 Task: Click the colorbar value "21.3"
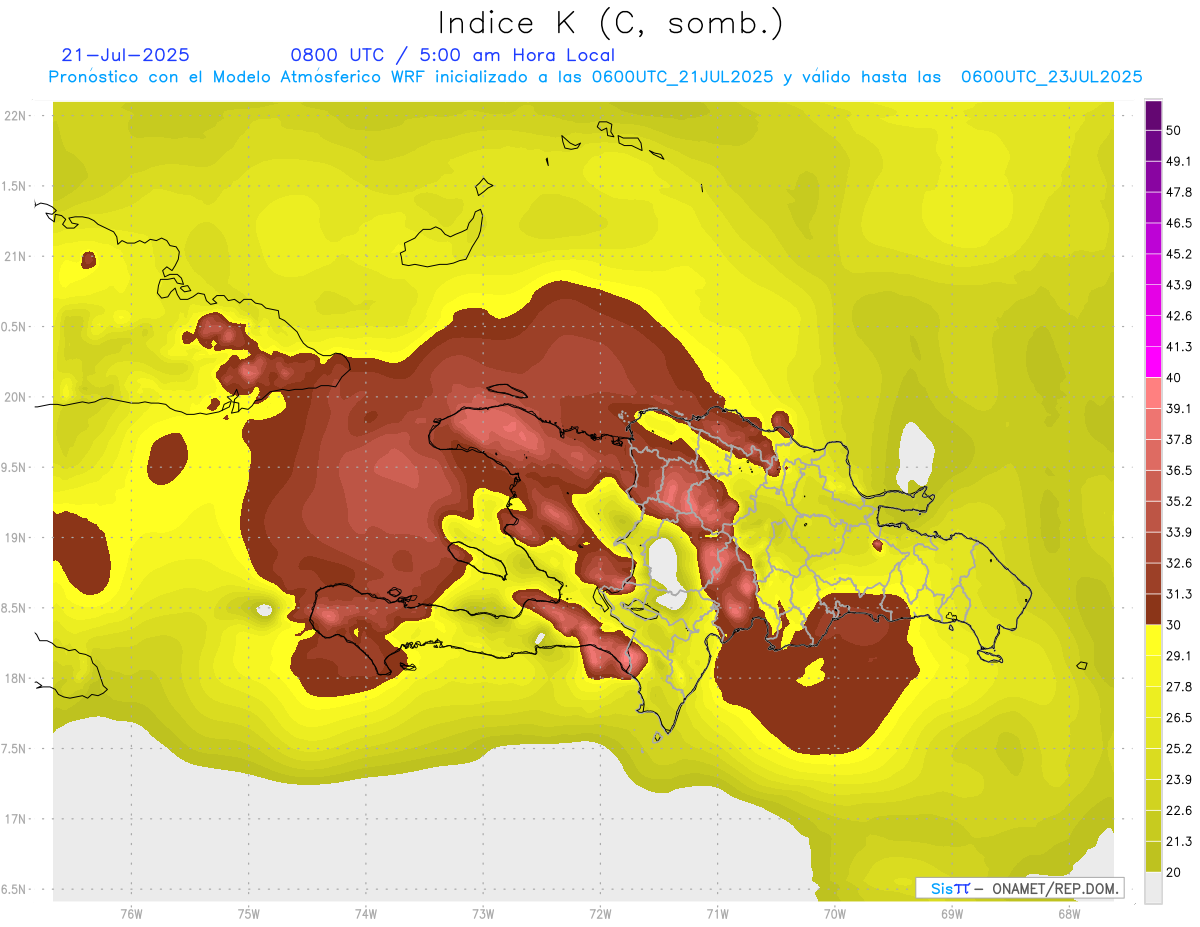pyautogui.click(x=1179, y=841)
